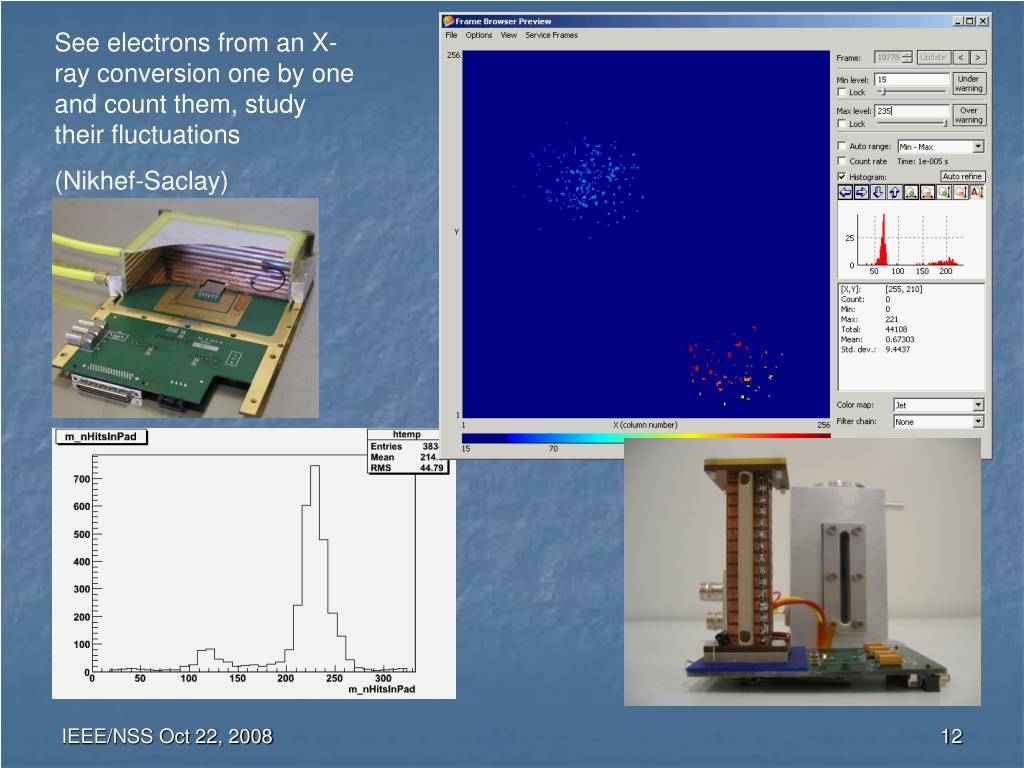Open the Filter chain None dropdown
This screenshot has width=1024, height=768.
pyautogui.click(x=938, y=422)
